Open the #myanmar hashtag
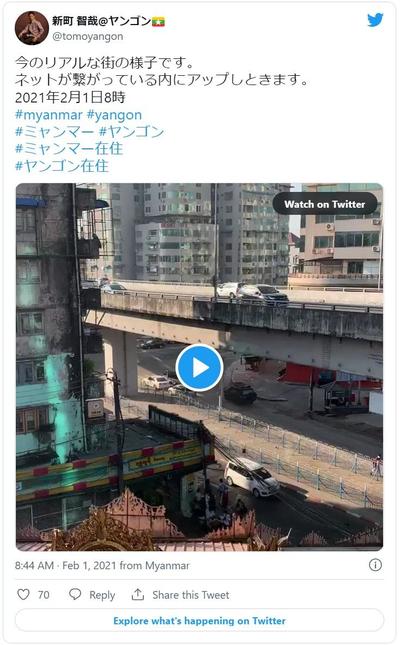400x645 pixels. 49,115
